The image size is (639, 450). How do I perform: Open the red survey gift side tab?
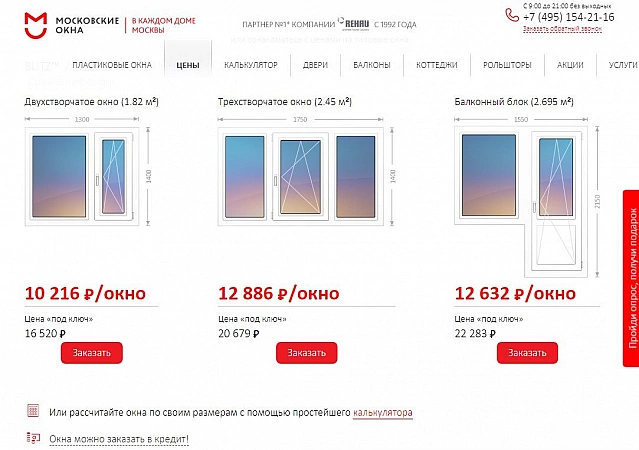(x=631, y=270)
